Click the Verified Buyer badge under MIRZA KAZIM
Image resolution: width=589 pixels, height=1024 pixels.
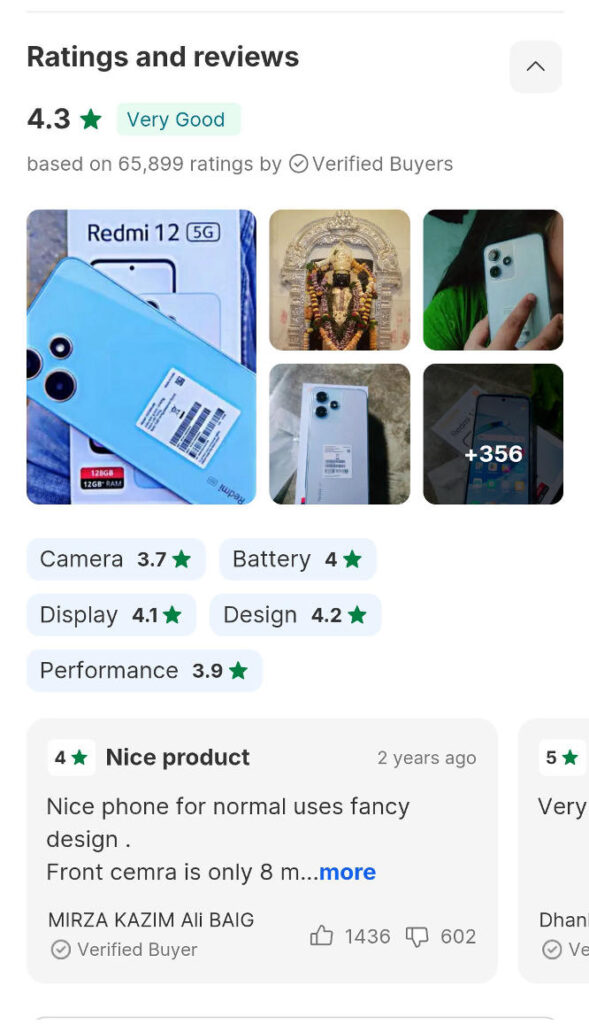[x=124, y=949]
